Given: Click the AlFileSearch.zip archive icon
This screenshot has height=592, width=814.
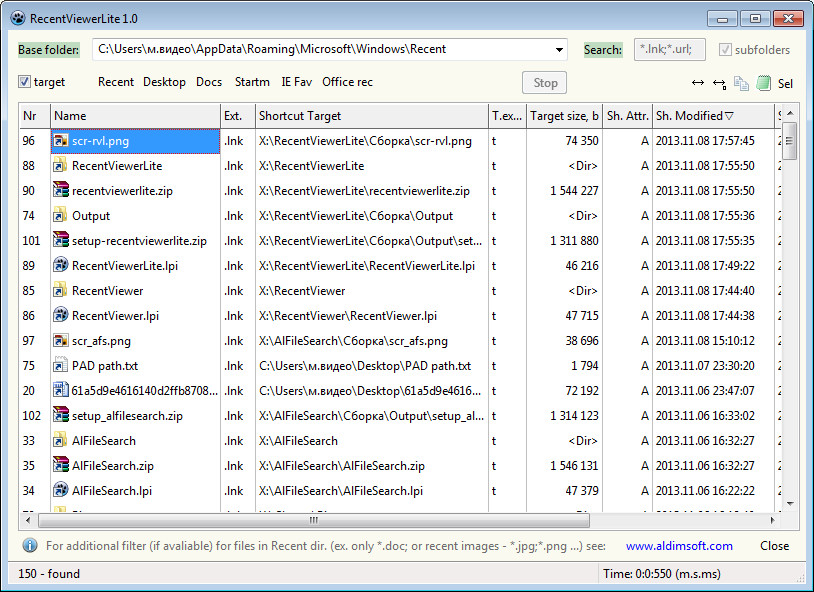Looking at the screenshot, I should click(61, 465).
